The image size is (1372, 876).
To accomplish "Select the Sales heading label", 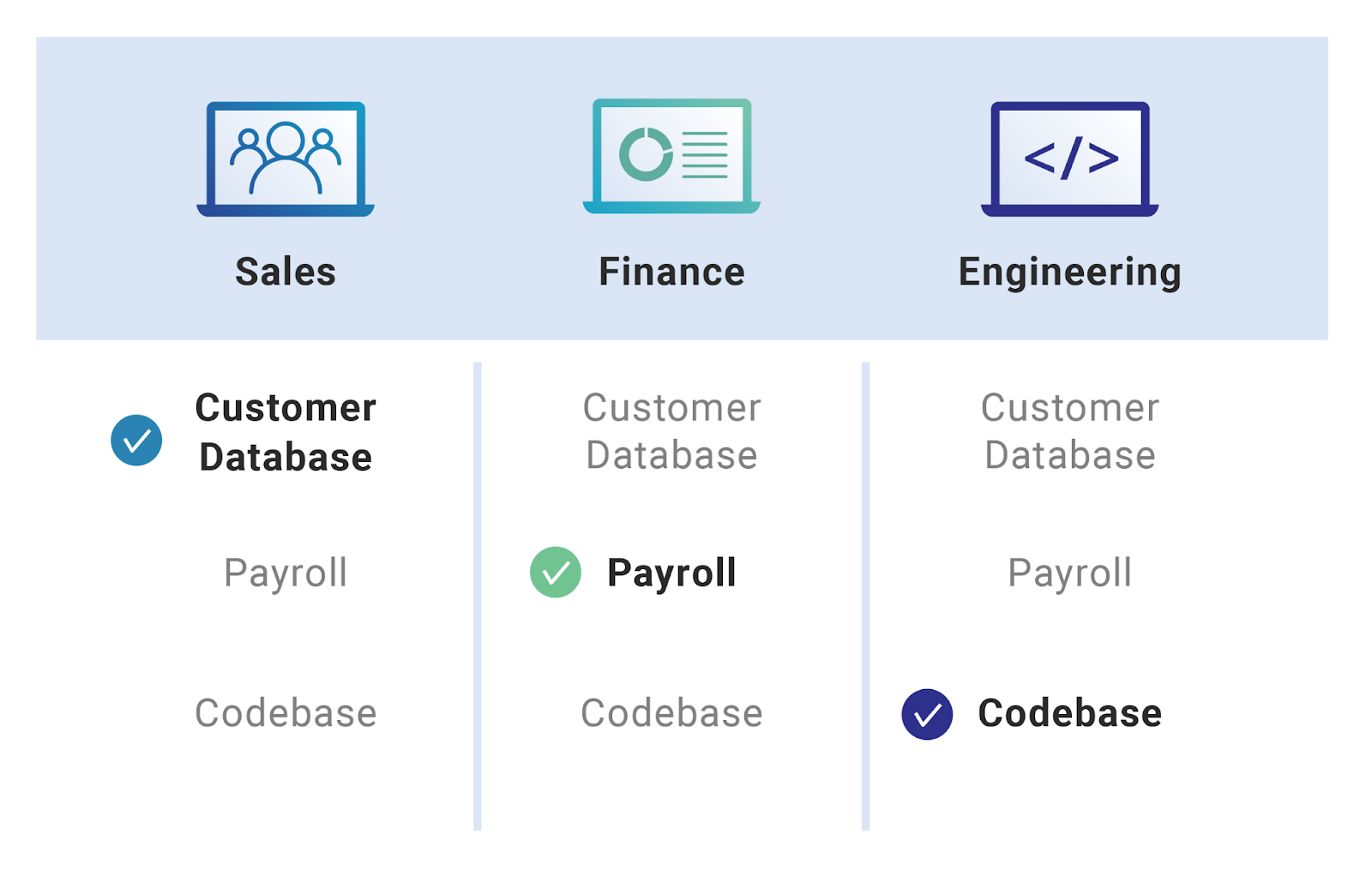I will pyautogui.click(x=286, y=272).
